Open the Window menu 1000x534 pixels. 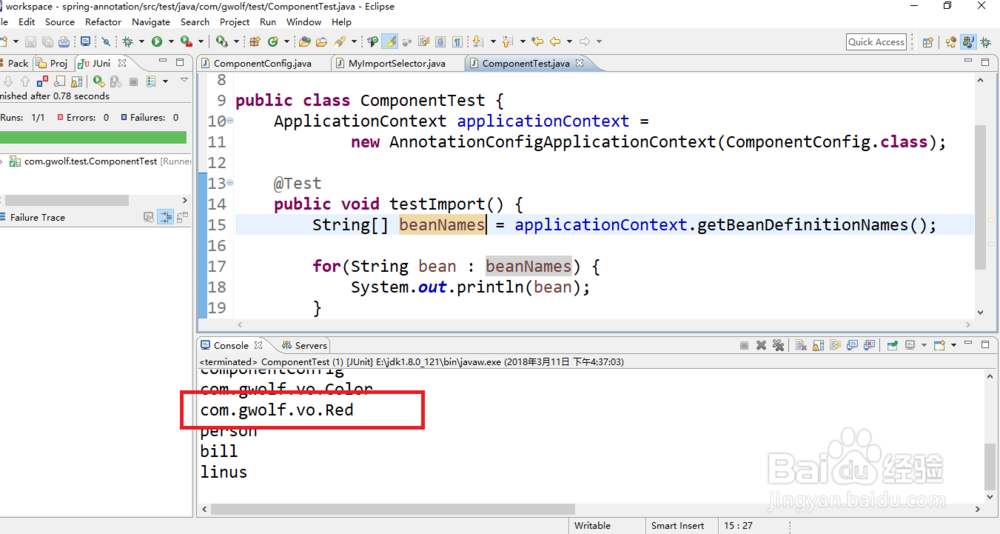point(304,22)
